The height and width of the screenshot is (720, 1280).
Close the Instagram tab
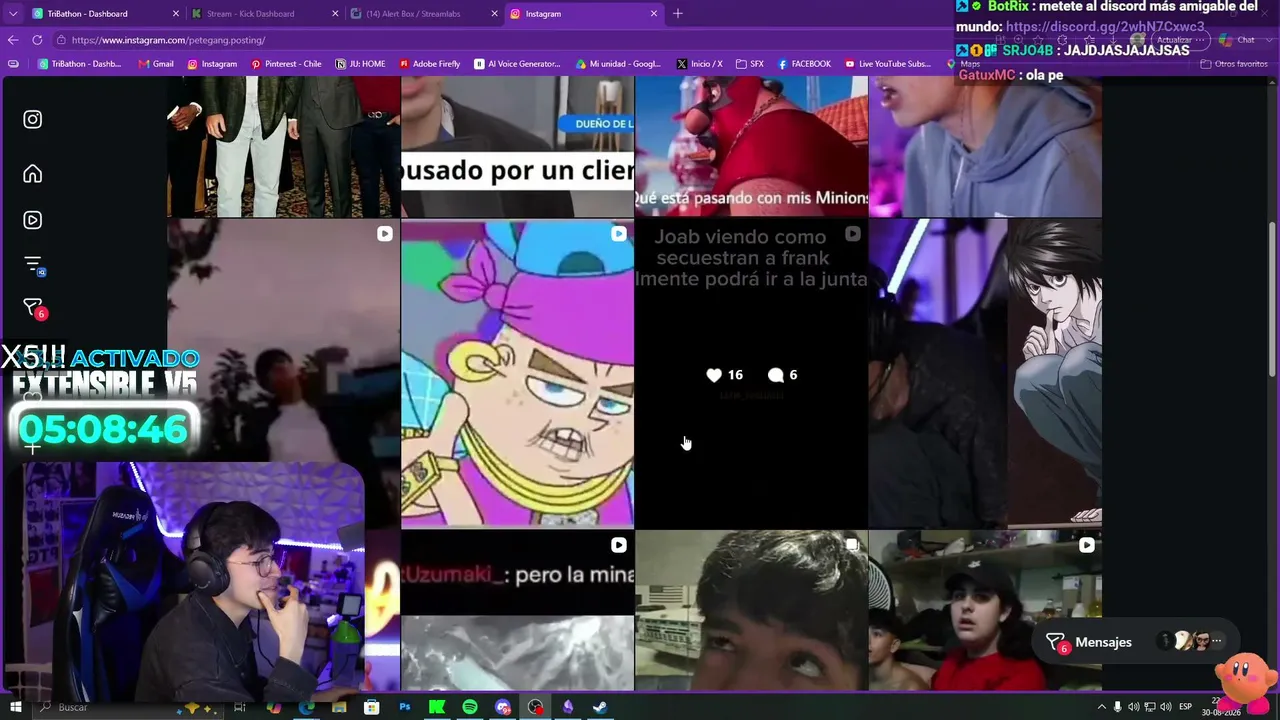click(x=654, y=14)
